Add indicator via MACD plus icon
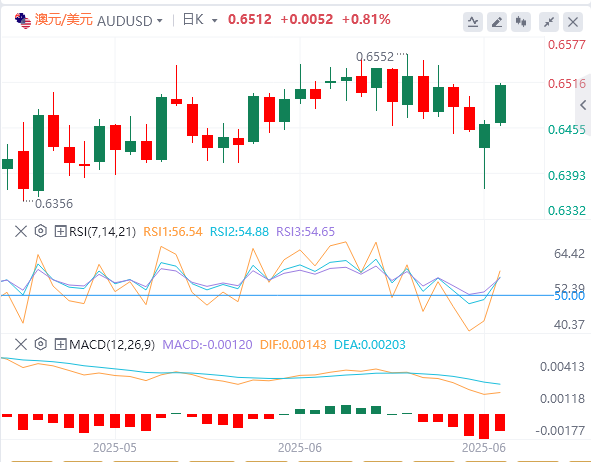Screen dimensions: 591x462 point(60,344)
